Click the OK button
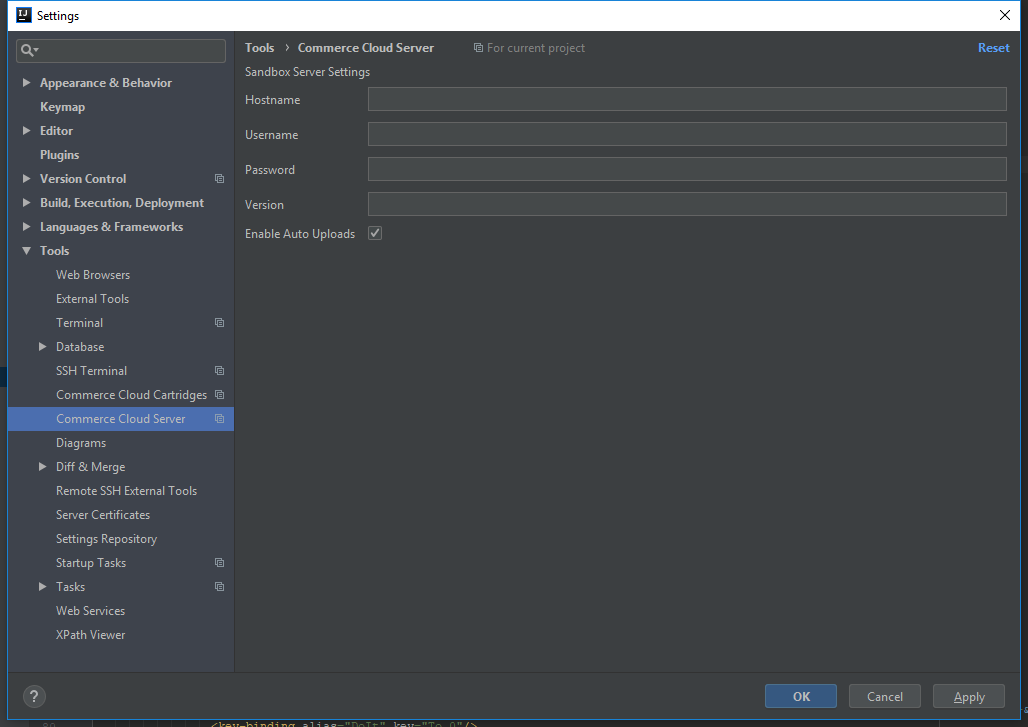Image resolution: width=1028 pixels, height=727 pixels. tap(801, 696)
